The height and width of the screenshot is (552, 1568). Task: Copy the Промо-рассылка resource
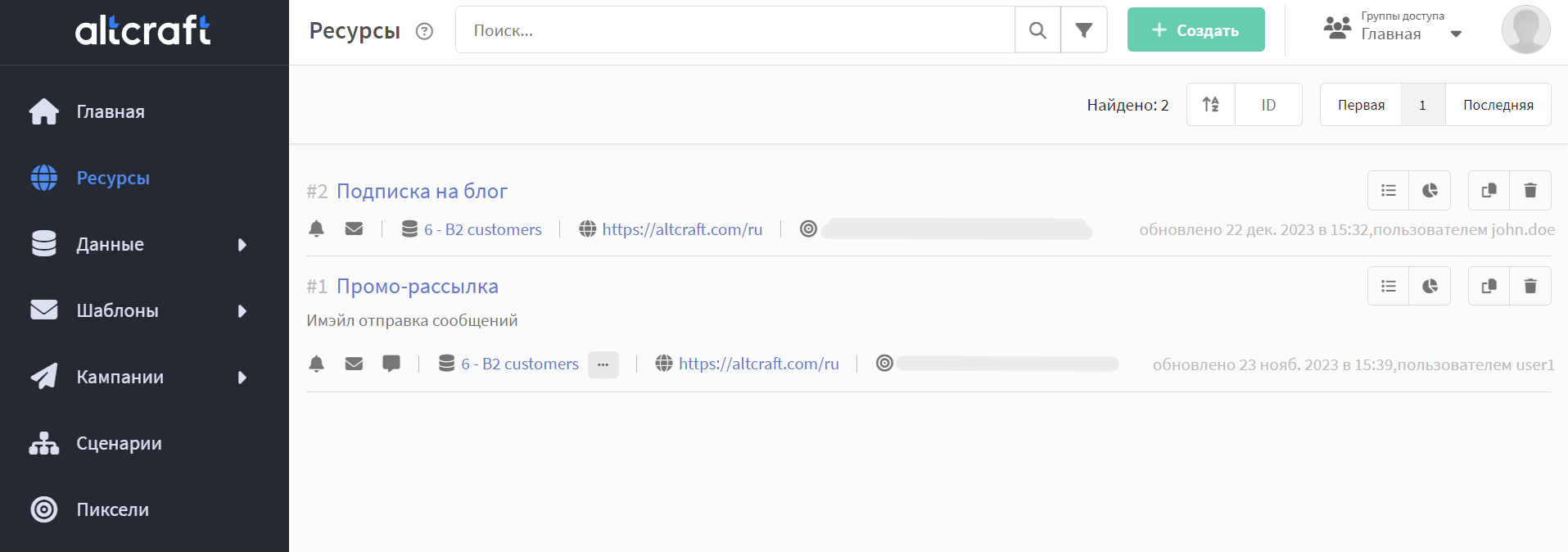(1489, 286)
